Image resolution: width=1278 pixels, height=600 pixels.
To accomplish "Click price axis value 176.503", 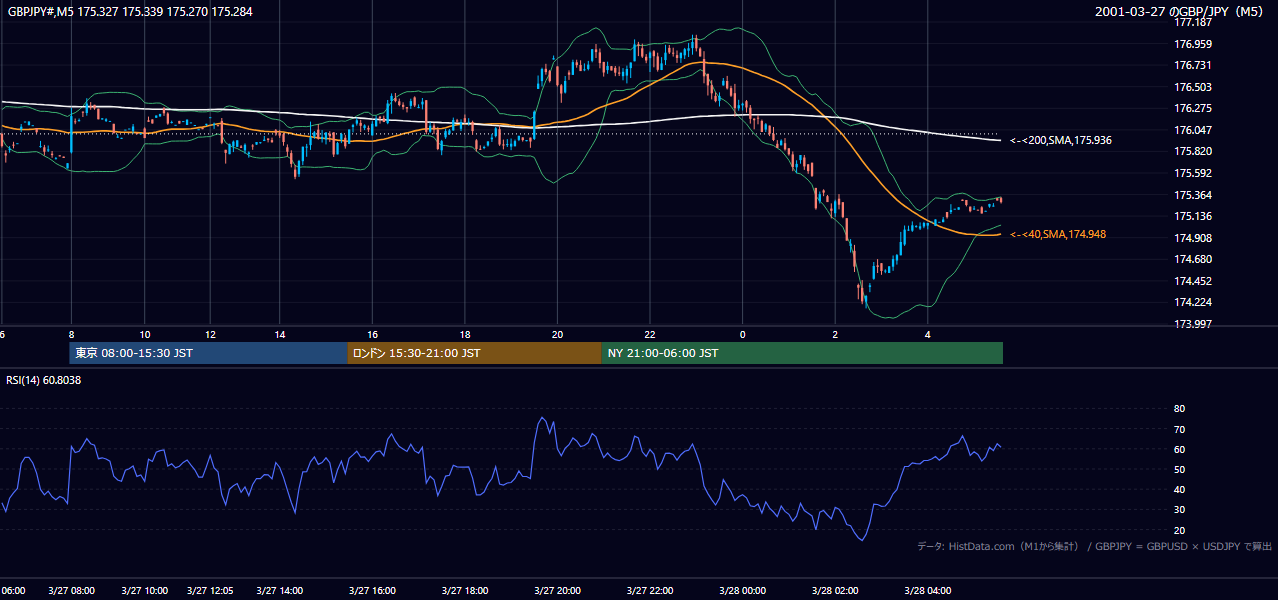I will (1192, 87).
